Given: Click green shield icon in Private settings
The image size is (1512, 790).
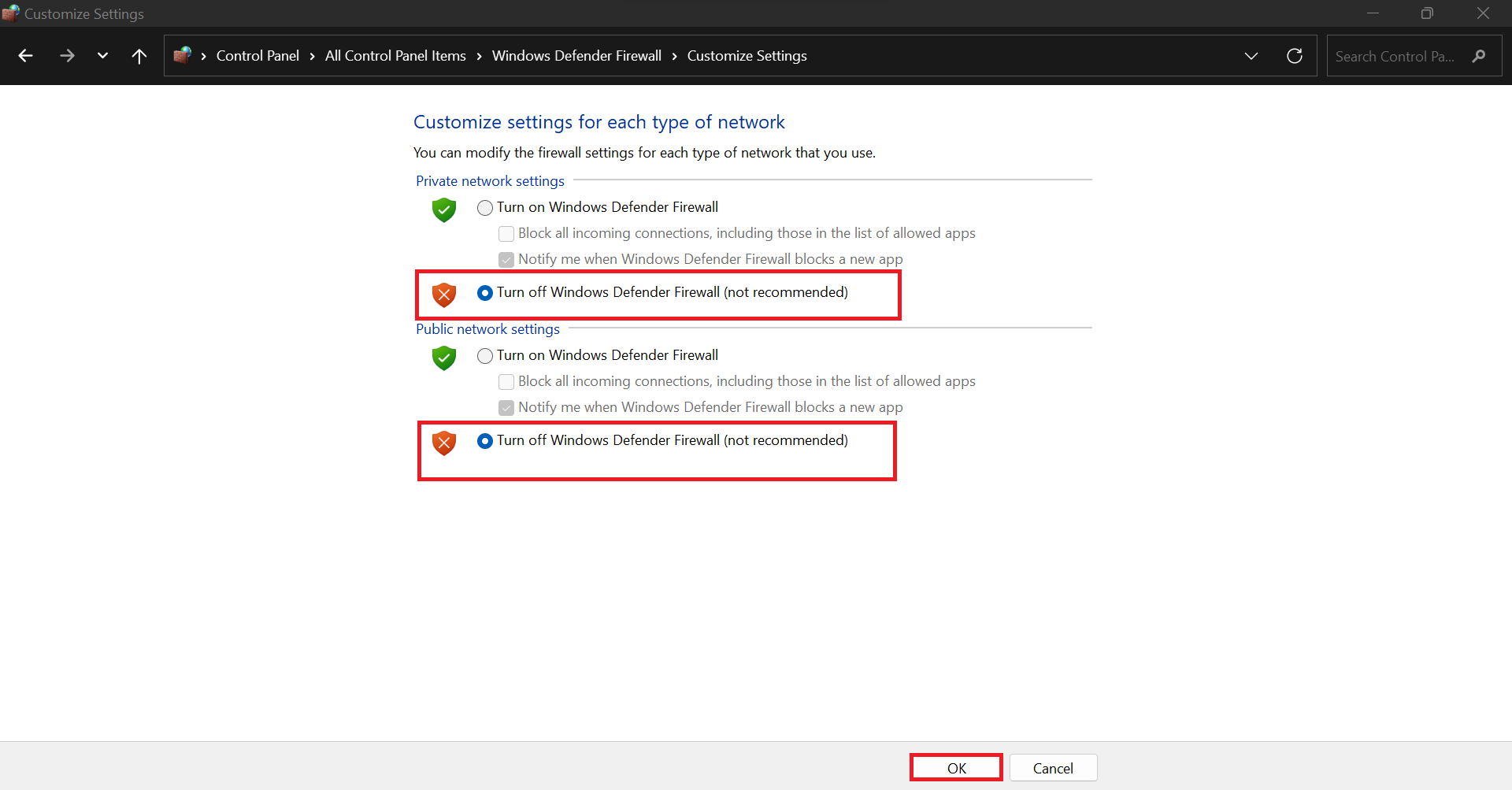Looking at the screenshot, I should pos(444,210).
